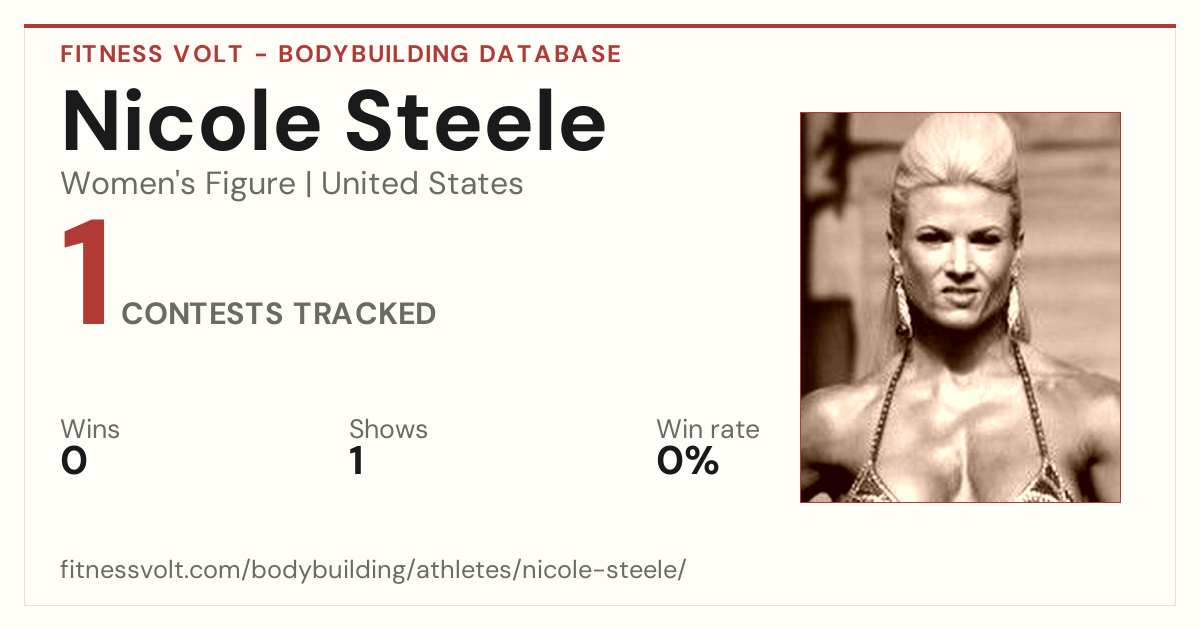The height and width of the screenshot is (630, 1200).
Task: Click the Wins value 0
Action: 74,461
